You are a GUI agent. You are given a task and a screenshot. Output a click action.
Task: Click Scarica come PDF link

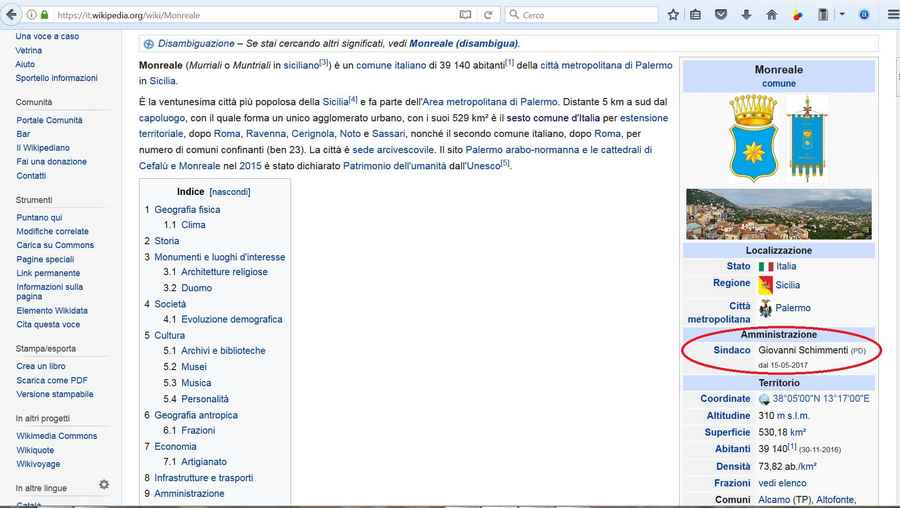(52, 381)
